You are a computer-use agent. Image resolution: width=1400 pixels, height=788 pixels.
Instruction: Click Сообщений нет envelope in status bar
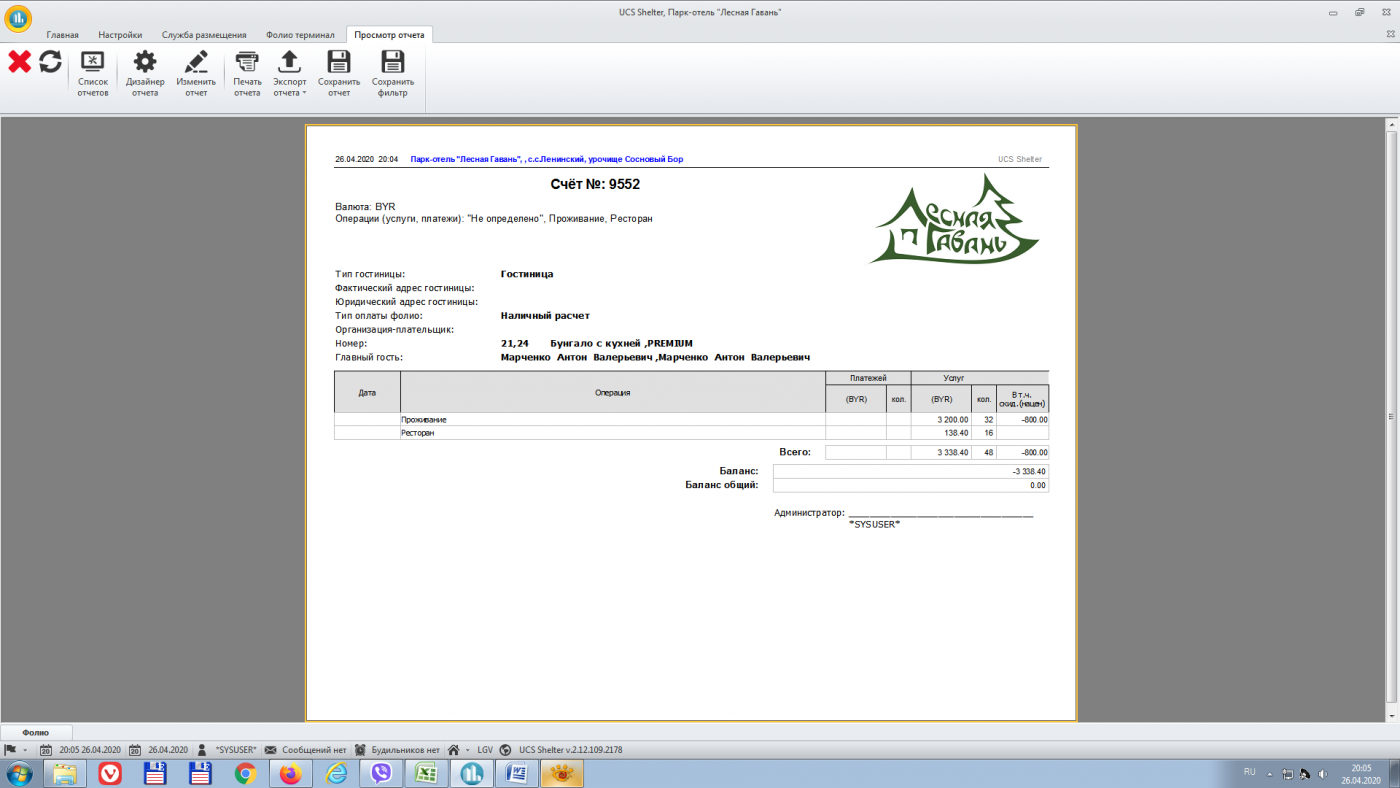tap(306, 750)
